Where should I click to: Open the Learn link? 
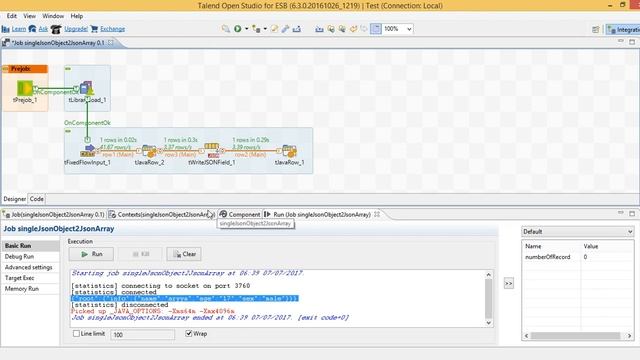pos(18,29)
